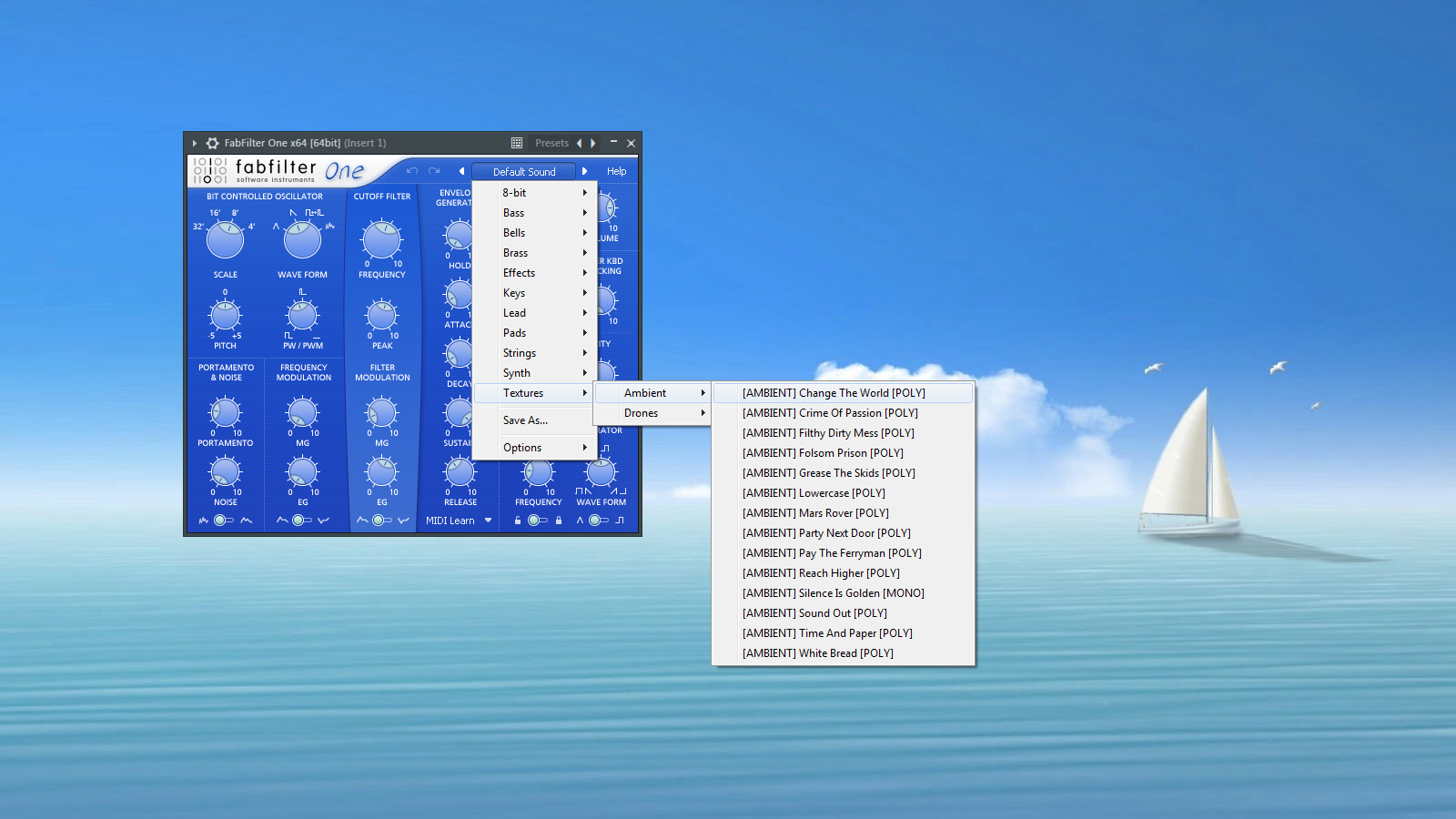
Task: Click the grid icon beside the Presets label
Action: 517,143
